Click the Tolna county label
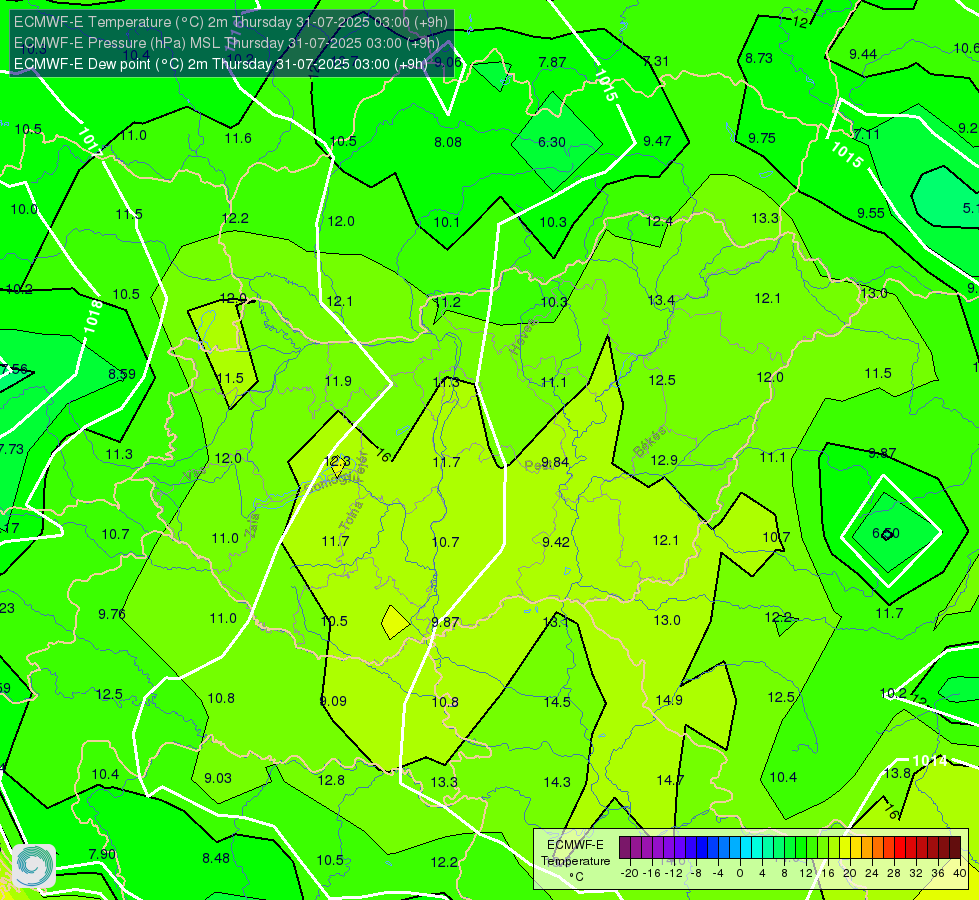Viewport: 979px width, 900px height. (351, 515)
